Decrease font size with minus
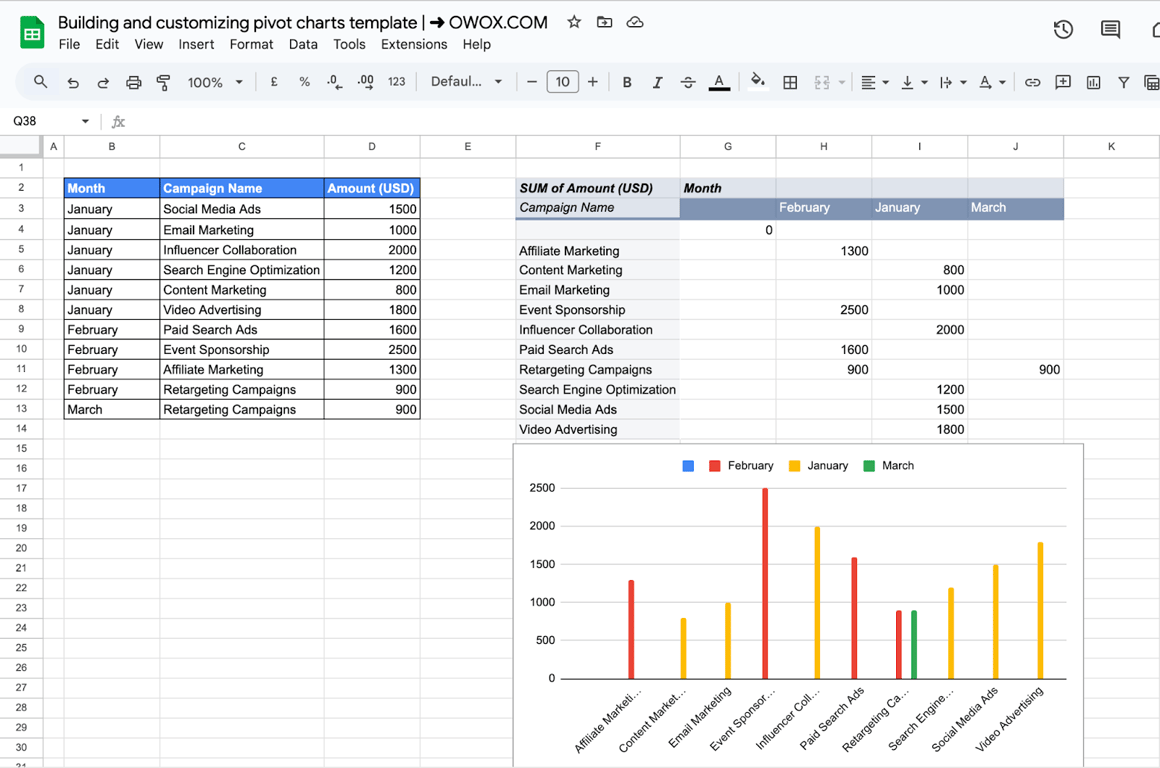Screen dimensions: 1160x768 [531, 82]
